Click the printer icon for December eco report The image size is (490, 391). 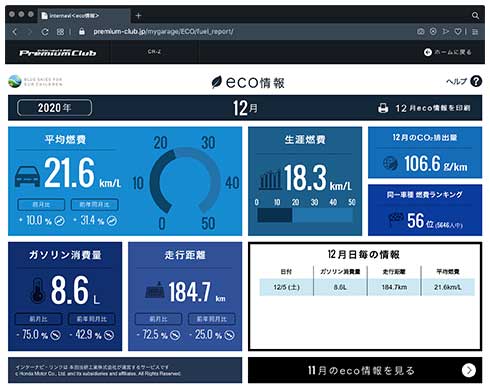pyautogui.click(x=383, y=108)
